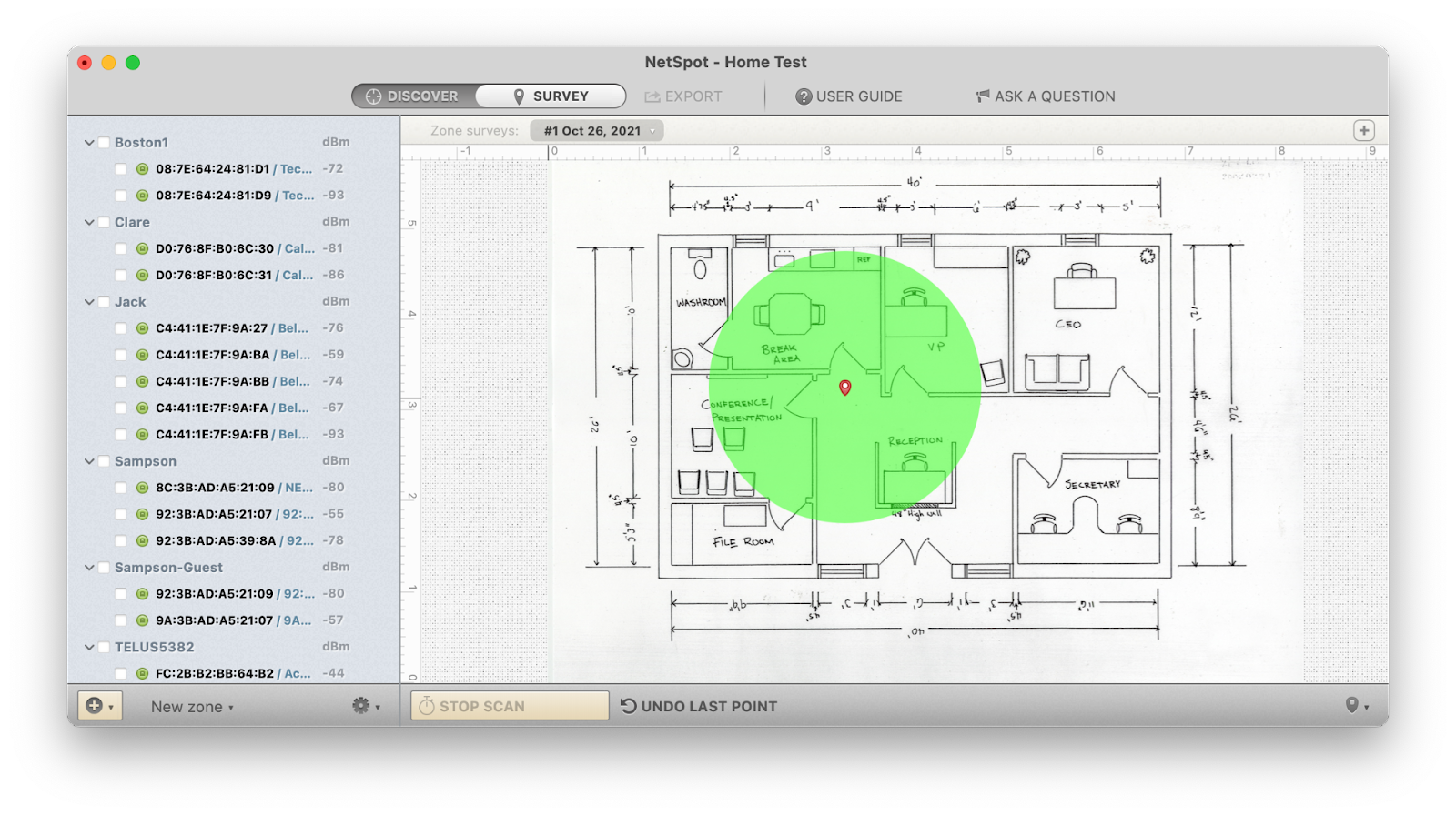
Task: Click the Ask a Question megaphone icon
Action: pos(982,96)
